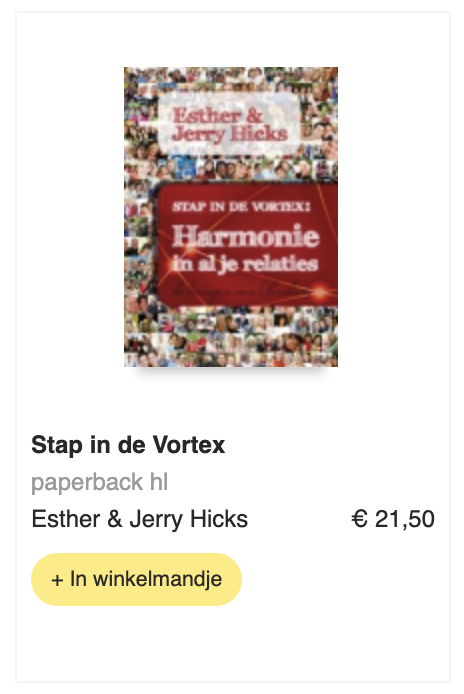Add book with In winkelmandje button
This screenshot has width=464, height=694.
coord(136,579)
